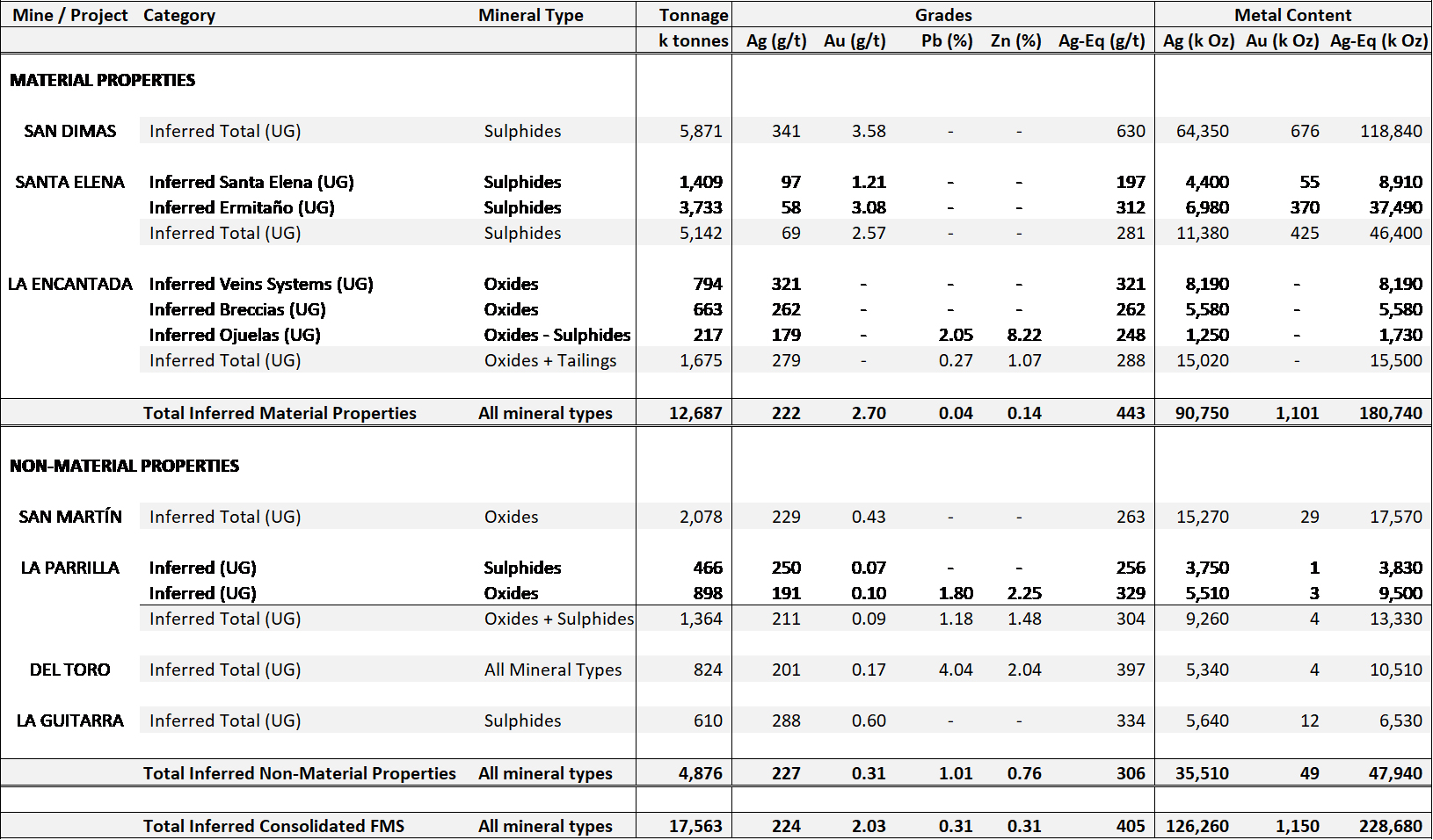
Task: Select consolidated Au total 1,150
Action: coord(1298,826)
